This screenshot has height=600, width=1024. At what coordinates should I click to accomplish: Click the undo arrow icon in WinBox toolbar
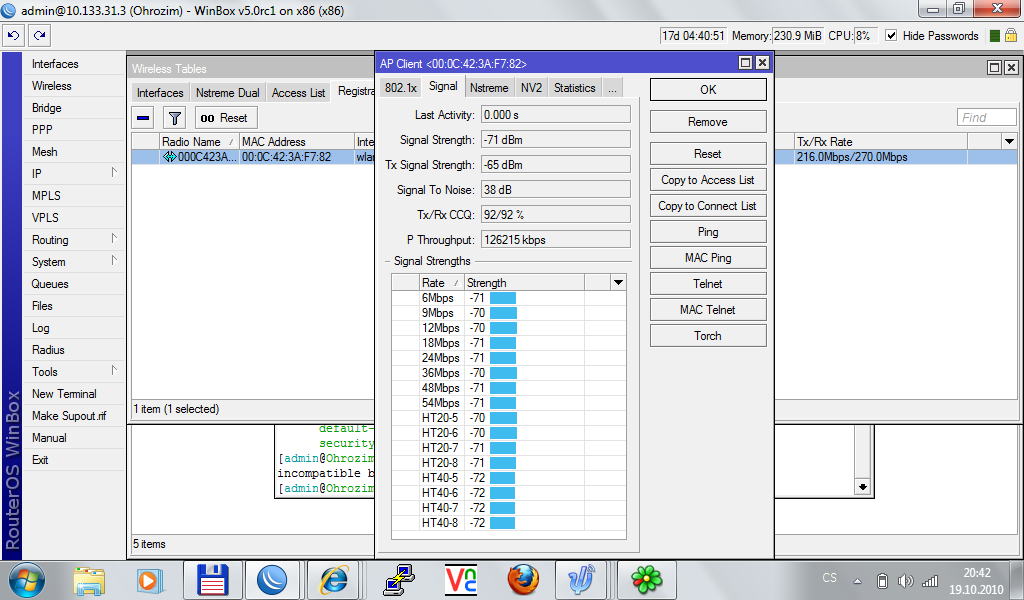[x=13, y=36]
